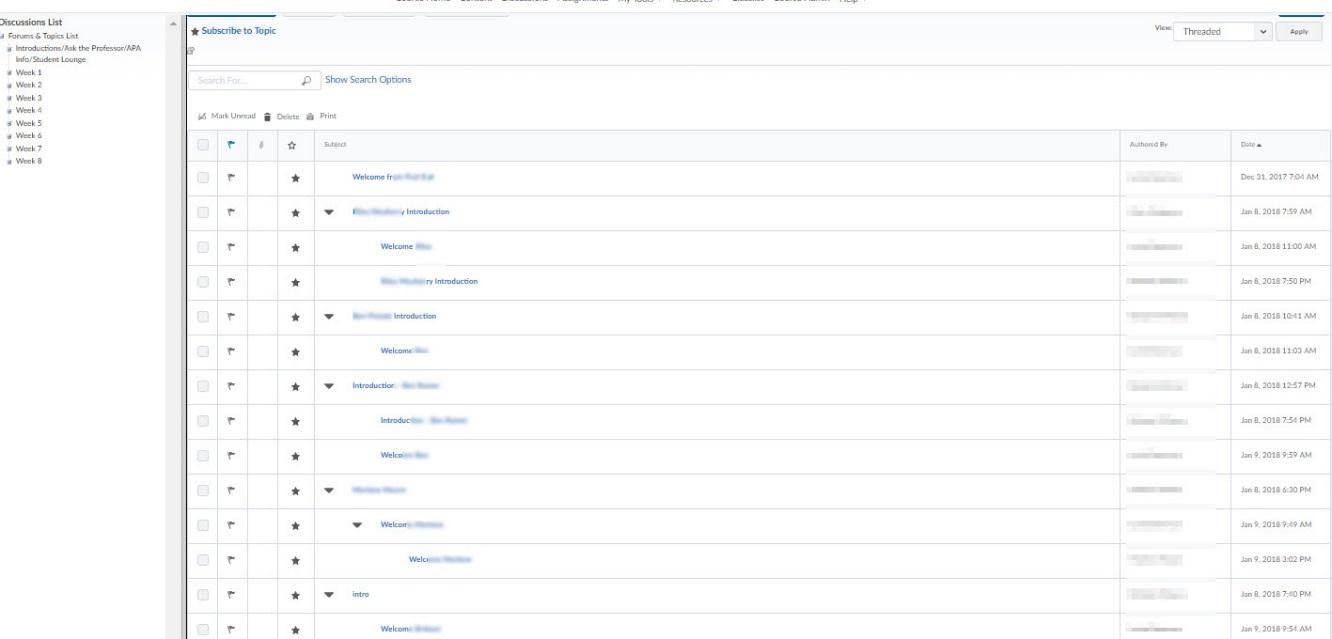Click the star icon in header row
Viewport: 1332px width, 639px height.
295,145
